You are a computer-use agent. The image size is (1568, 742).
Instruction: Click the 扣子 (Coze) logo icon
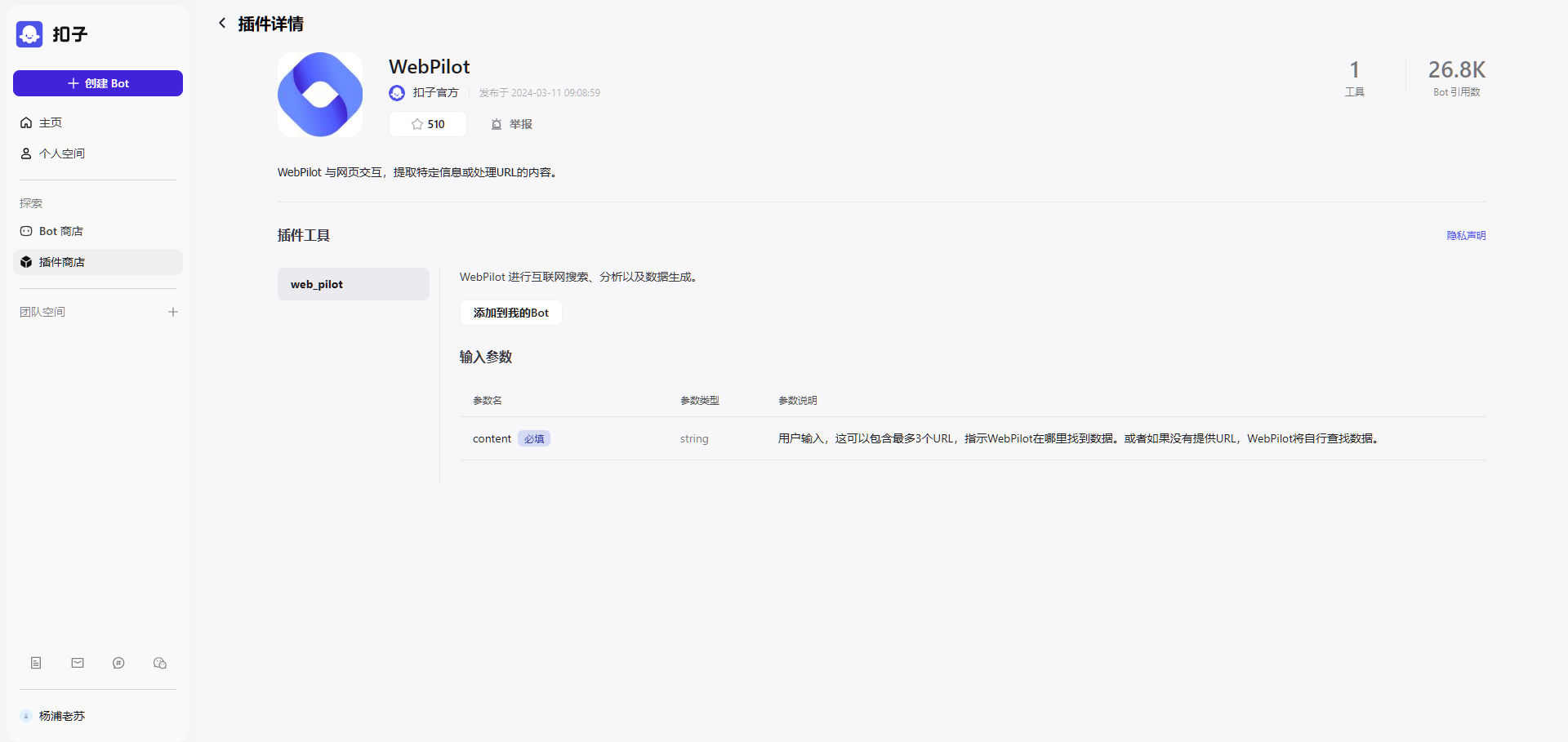pos(29,34)
